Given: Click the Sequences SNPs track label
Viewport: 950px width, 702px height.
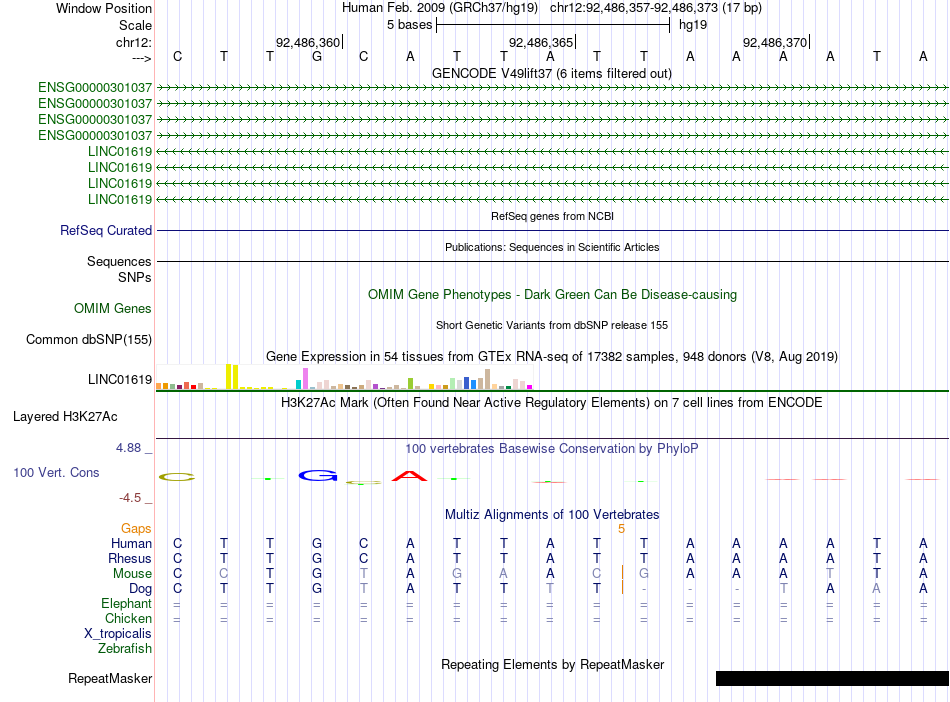Looking at the screenshot, I should (119, 270).
